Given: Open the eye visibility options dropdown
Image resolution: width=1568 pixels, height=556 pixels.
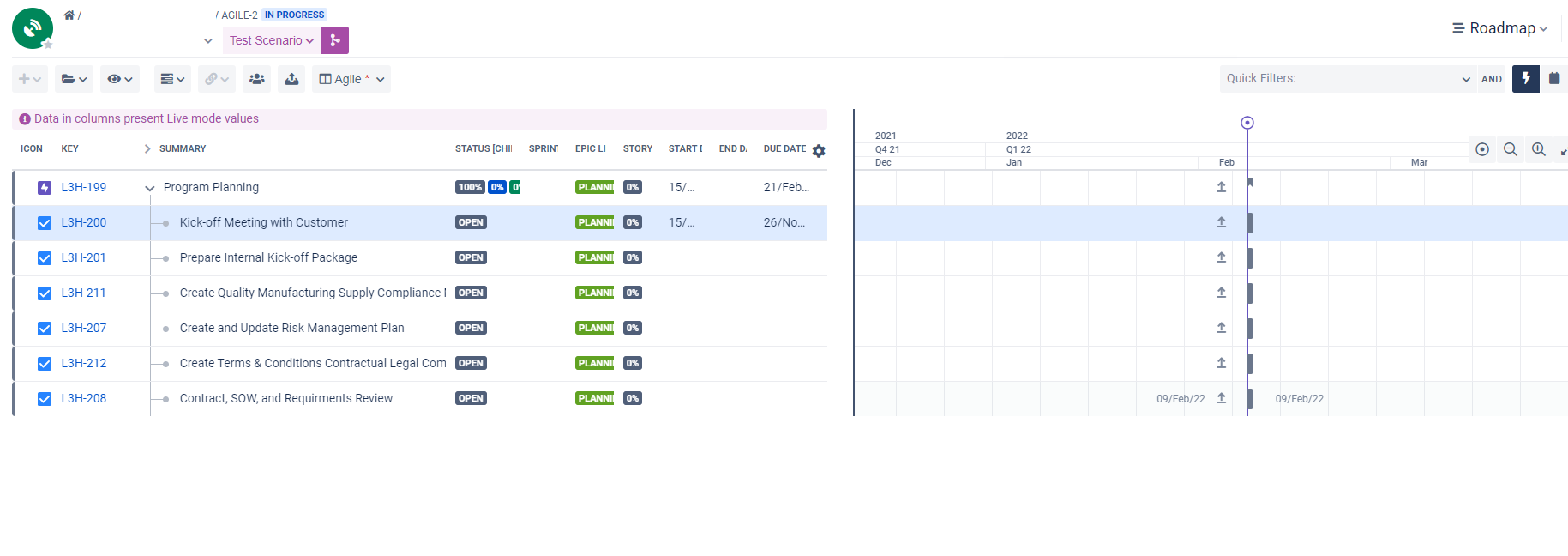Looking at the screenshot, I should (120, 79).
